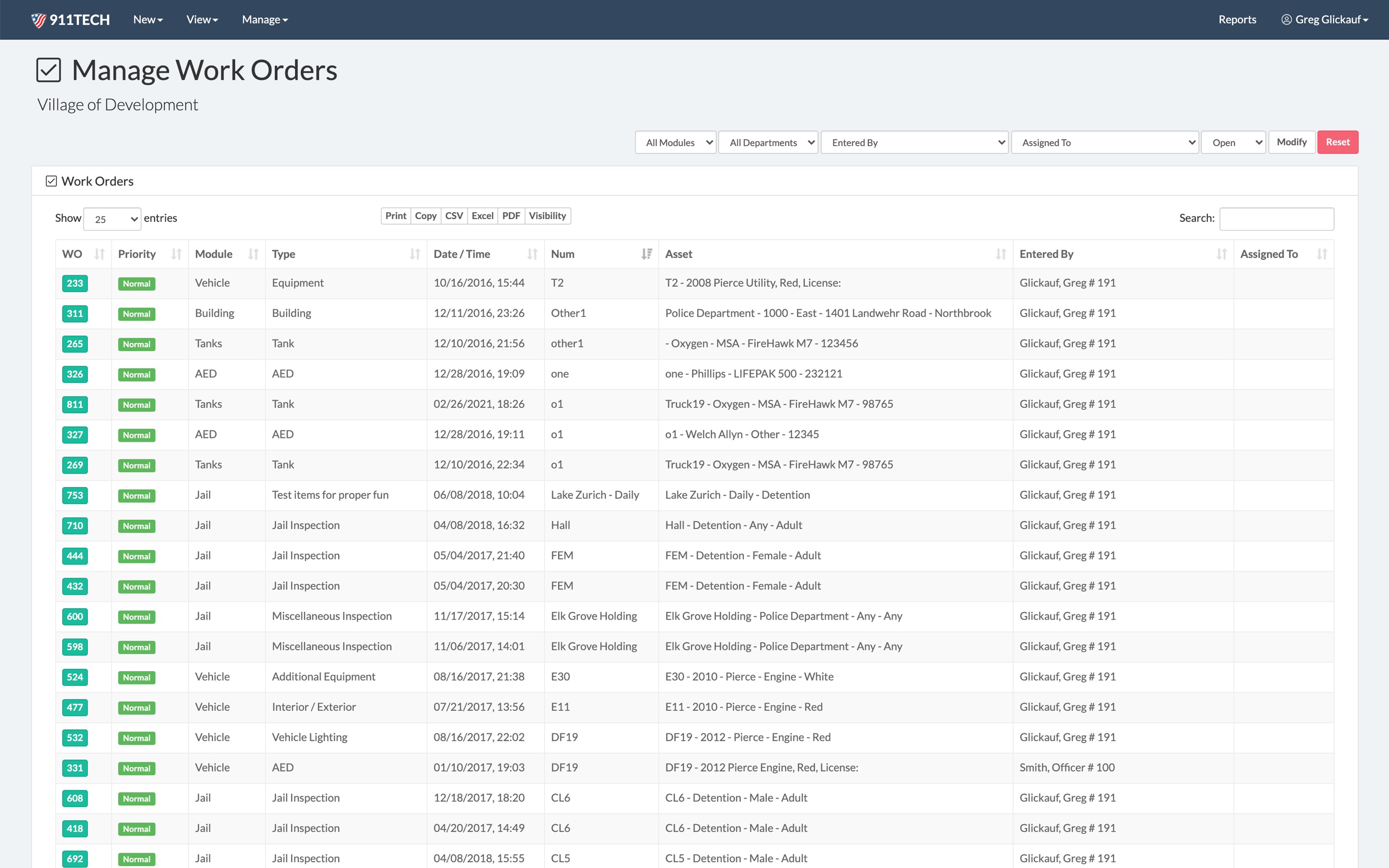Viewport: 1389px width, 868px height.
Task: Toggle column Visibility button
Action: tap(547, 216)
